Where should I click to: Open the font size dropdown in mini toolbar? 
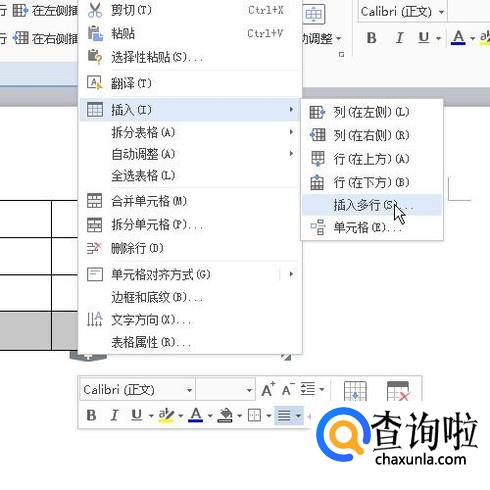point(249,390)
